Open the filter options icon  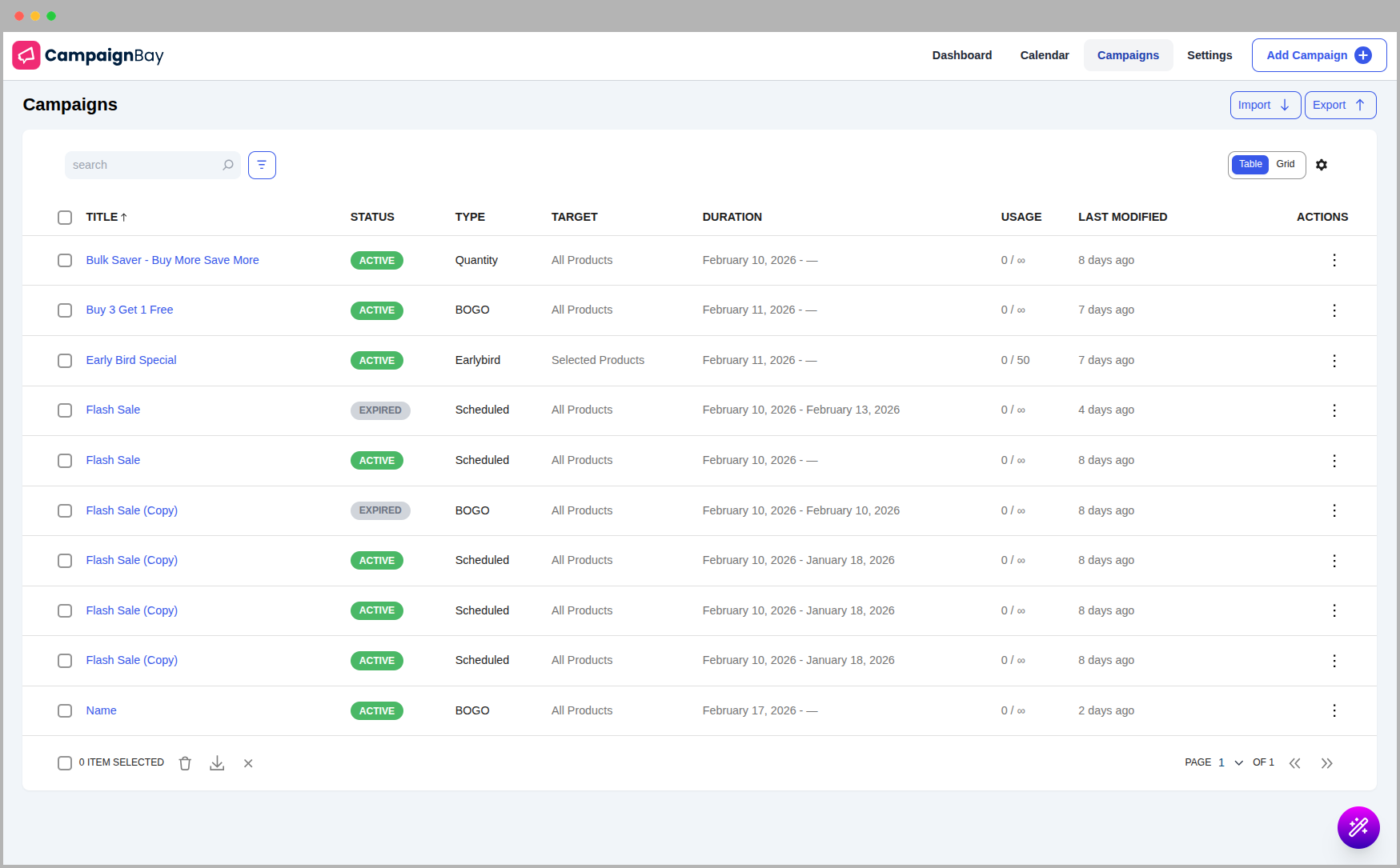[262, 165]
